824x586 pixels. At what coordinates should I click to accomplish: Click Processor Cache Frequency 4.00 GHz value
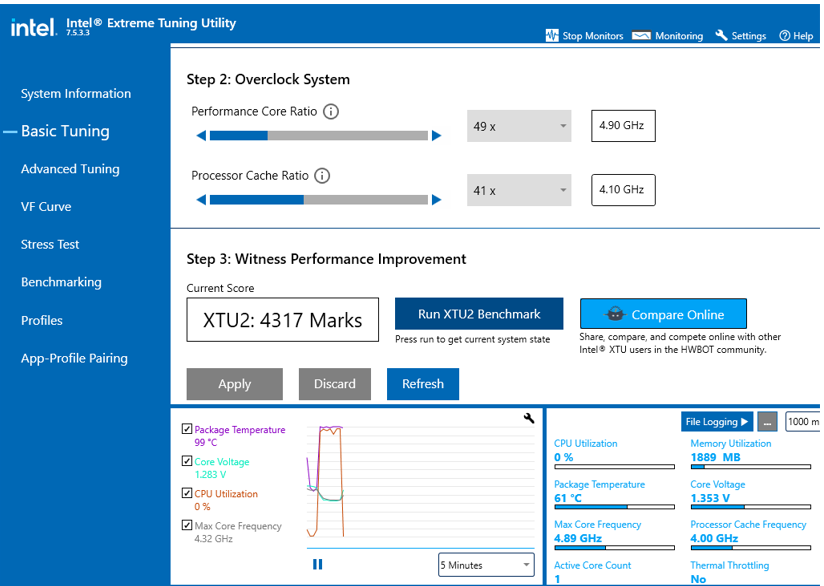tap(714, 538)
